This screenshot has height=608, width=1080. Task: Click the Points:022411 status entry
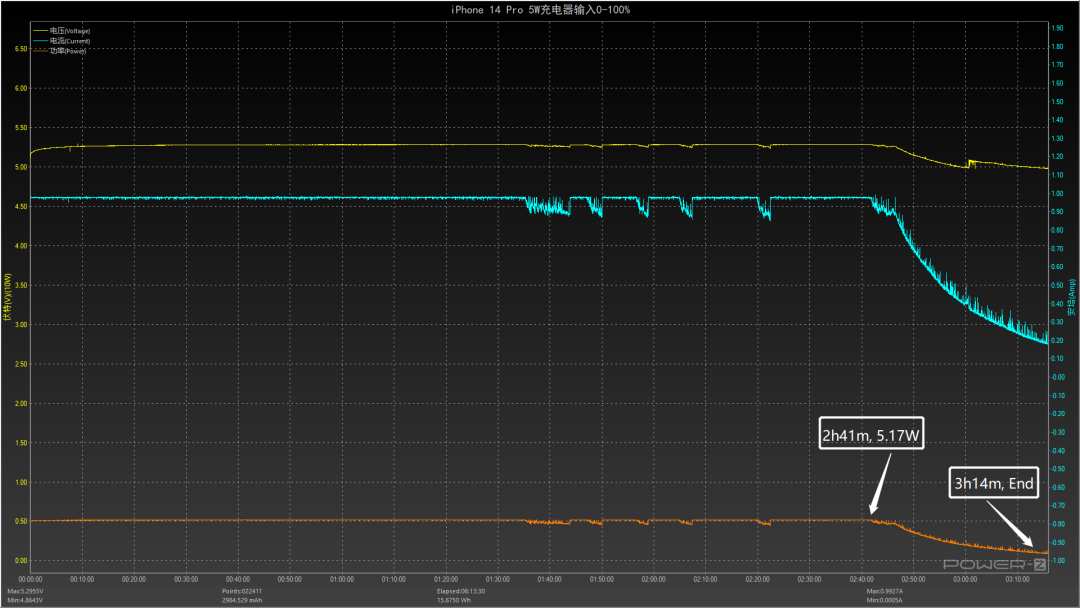point(242,591)
